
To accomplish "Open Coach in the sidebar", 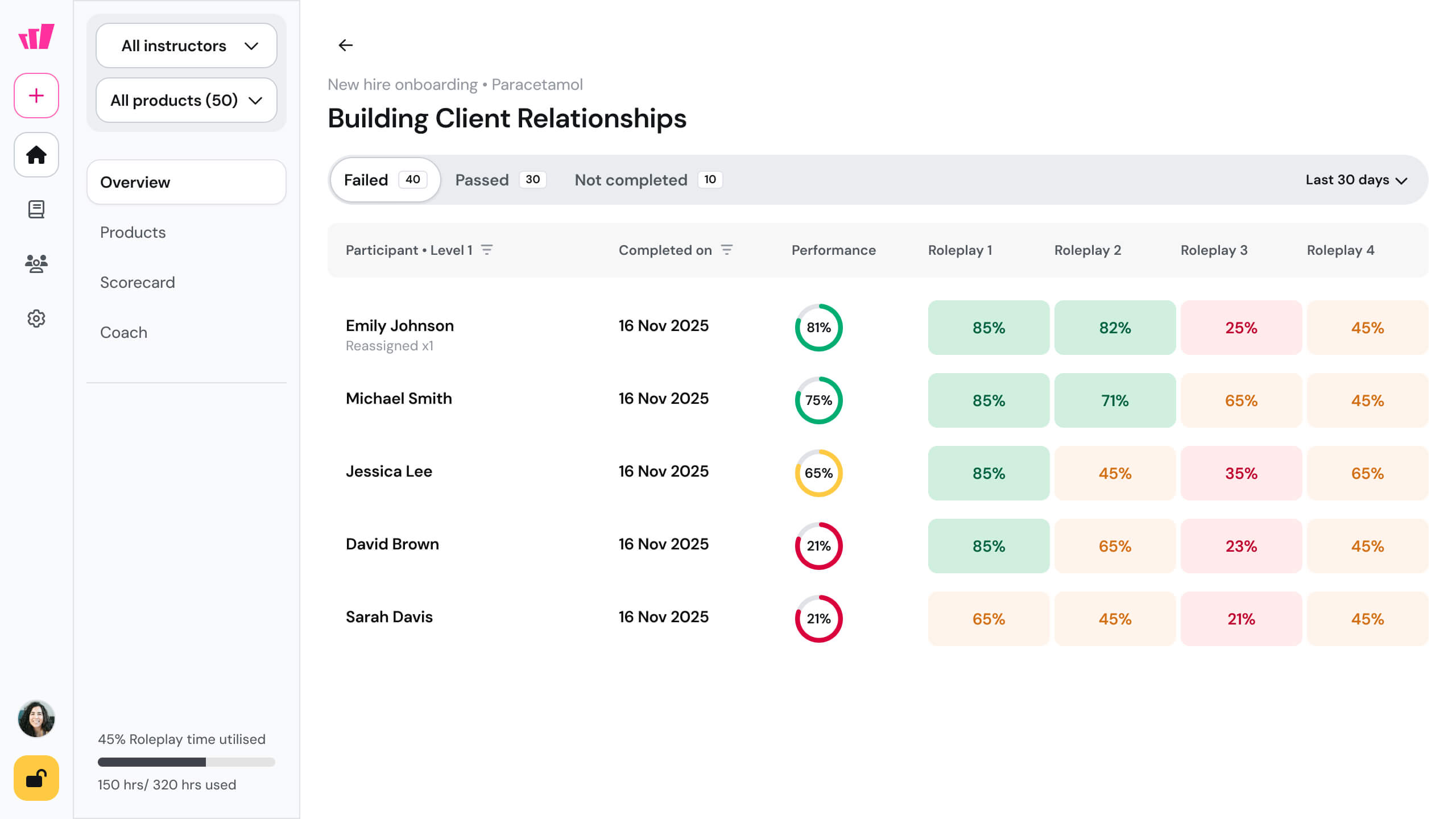I will 123,332.
